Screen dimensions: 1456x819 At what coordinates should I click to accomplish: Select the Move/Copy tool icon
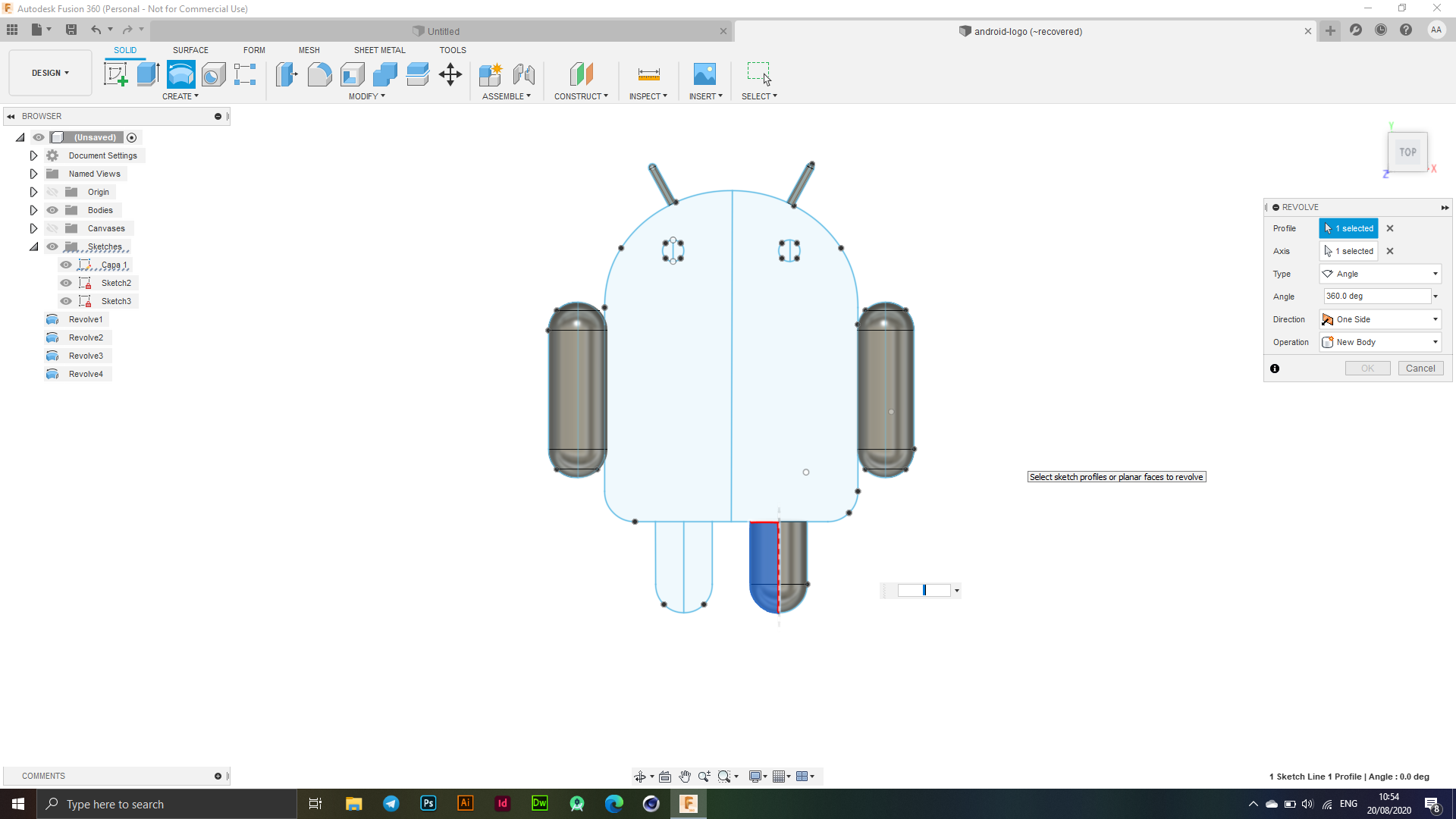450,74
